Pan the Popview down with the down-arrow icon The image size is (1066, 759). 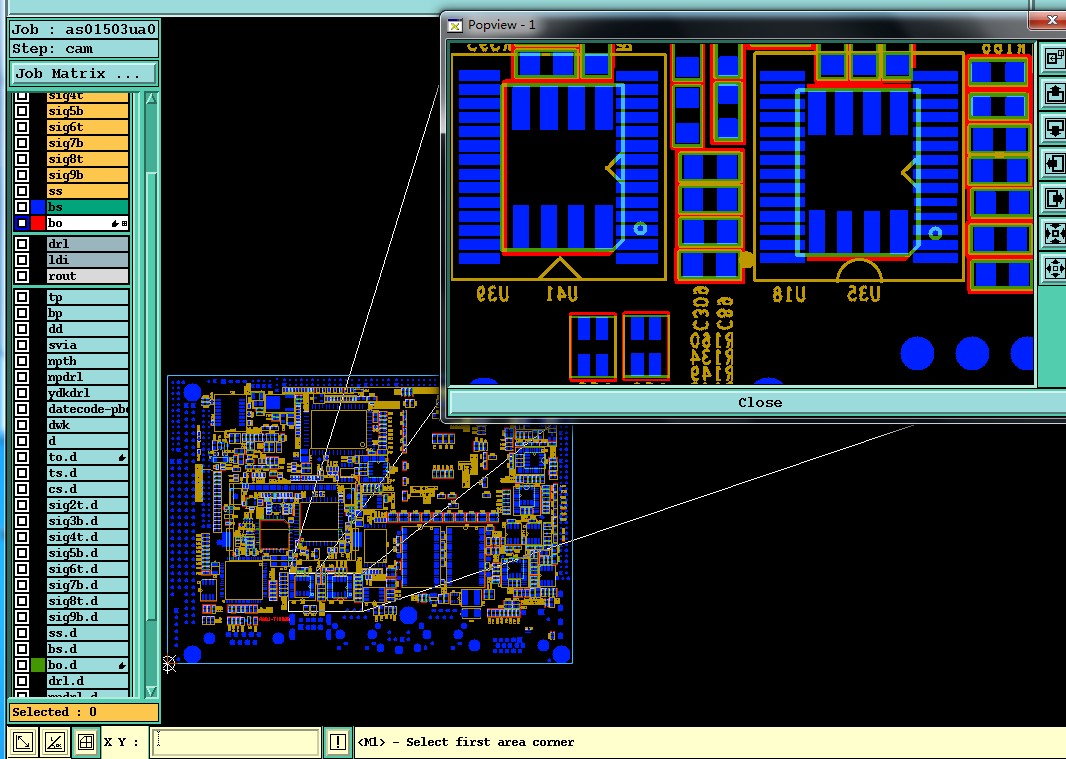tap(1054, 129)
